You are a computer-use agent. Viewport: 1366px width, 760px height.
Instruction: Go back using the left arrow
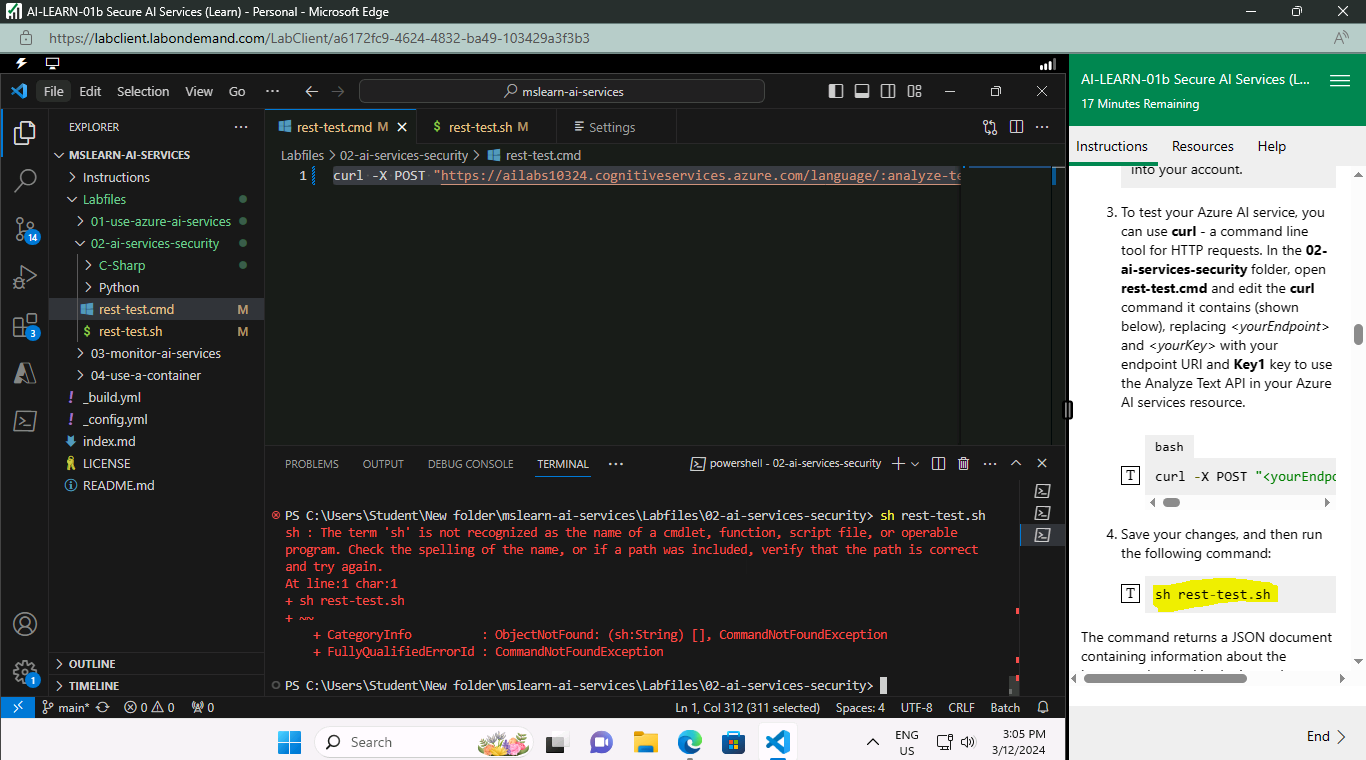pos(311,91)
